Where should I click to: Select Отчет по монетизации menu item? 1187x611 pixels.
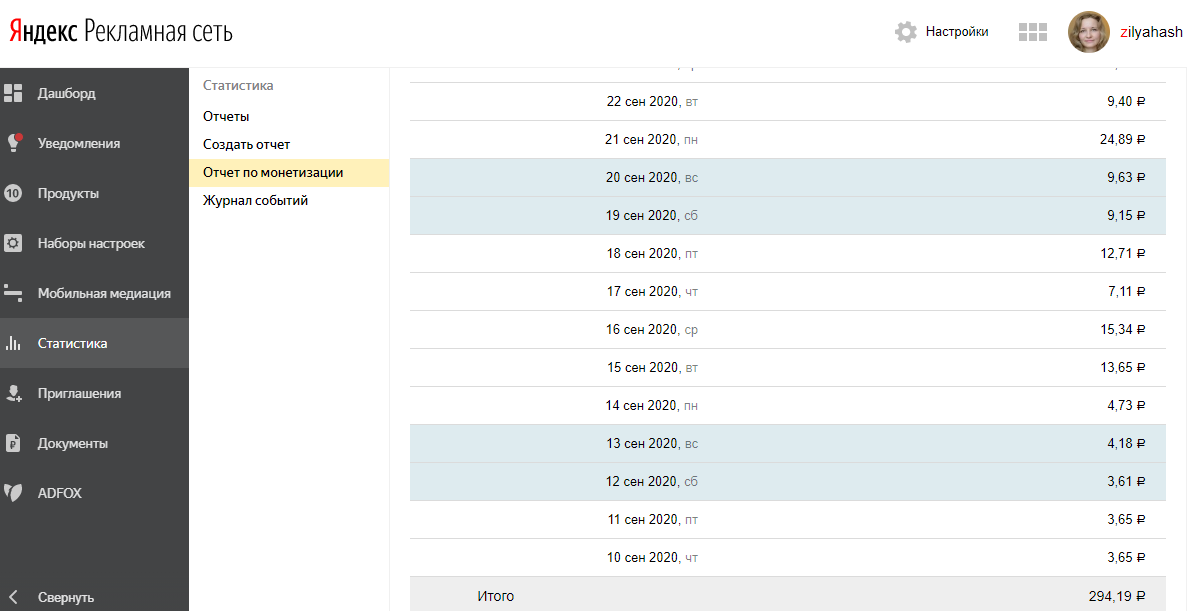point(273,172)
